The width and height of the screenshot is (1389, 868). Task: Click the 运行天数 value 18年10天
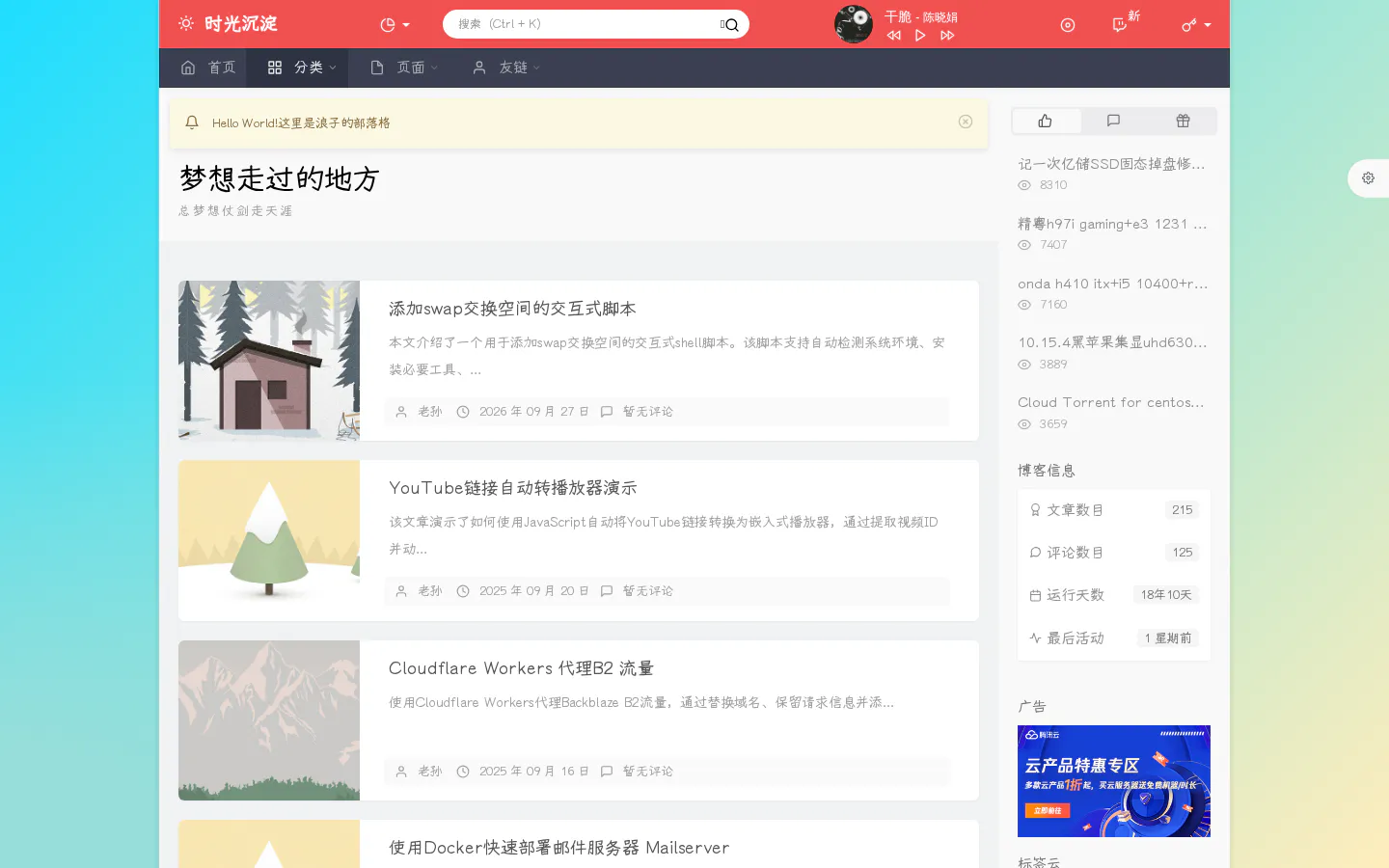[x=1166, y=595]
